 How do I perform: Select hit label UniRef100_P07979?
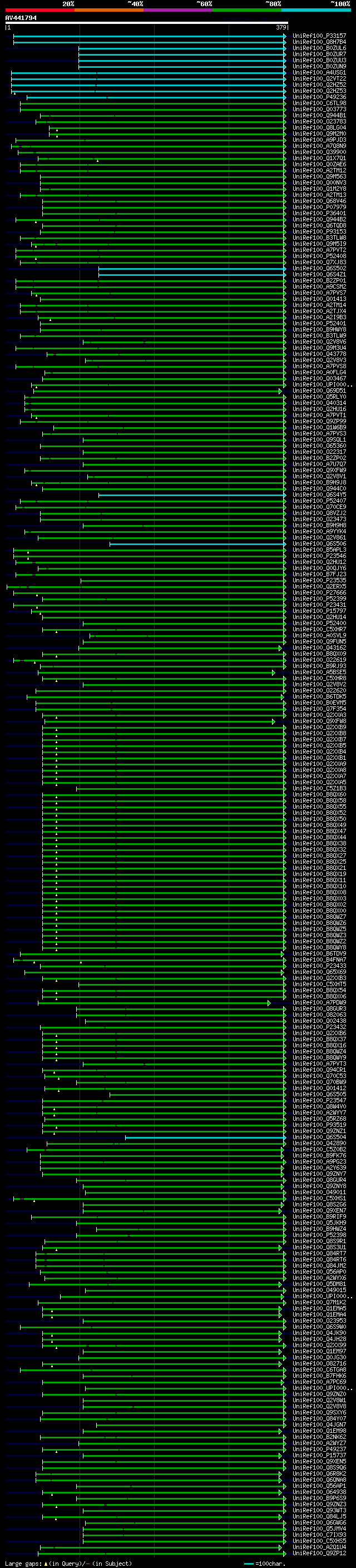319,207
